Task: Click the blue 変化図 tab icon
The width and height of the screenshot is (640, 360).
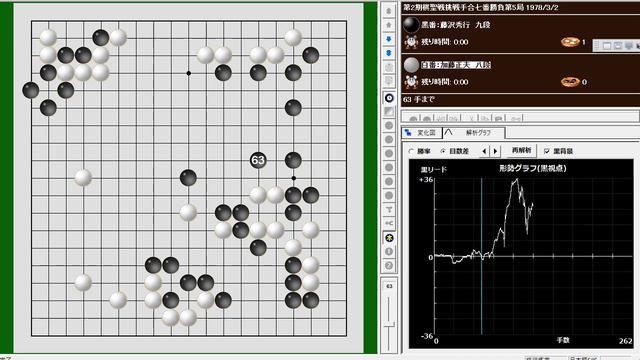Action: (408, 133)
